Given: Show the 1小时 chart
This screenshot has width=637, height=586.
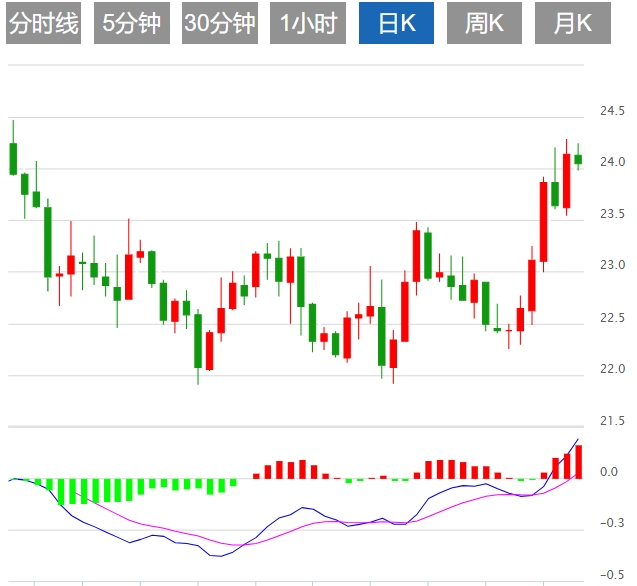Looking at the screenshot, I should (309, 24).
